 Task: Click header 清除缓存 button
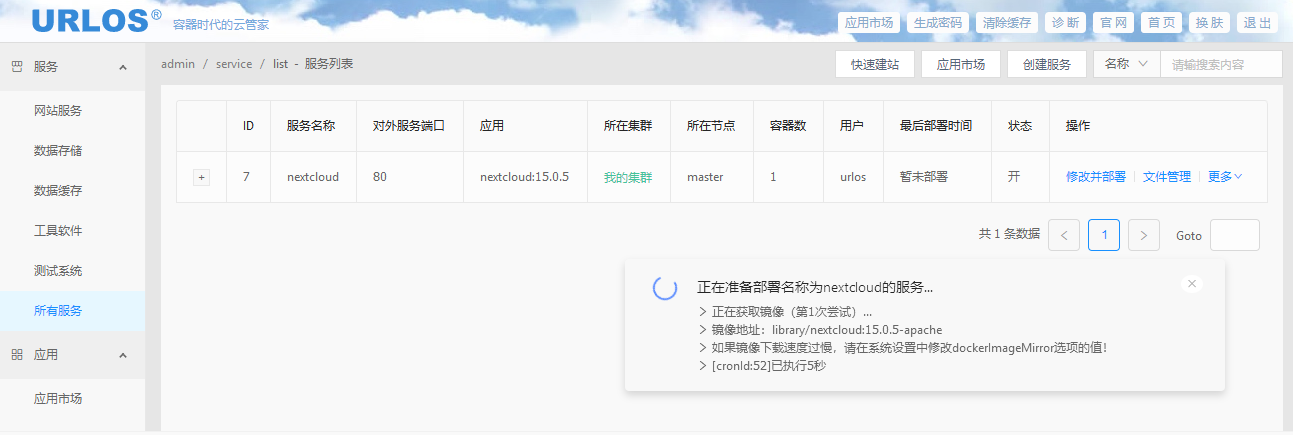[1007, 23]
